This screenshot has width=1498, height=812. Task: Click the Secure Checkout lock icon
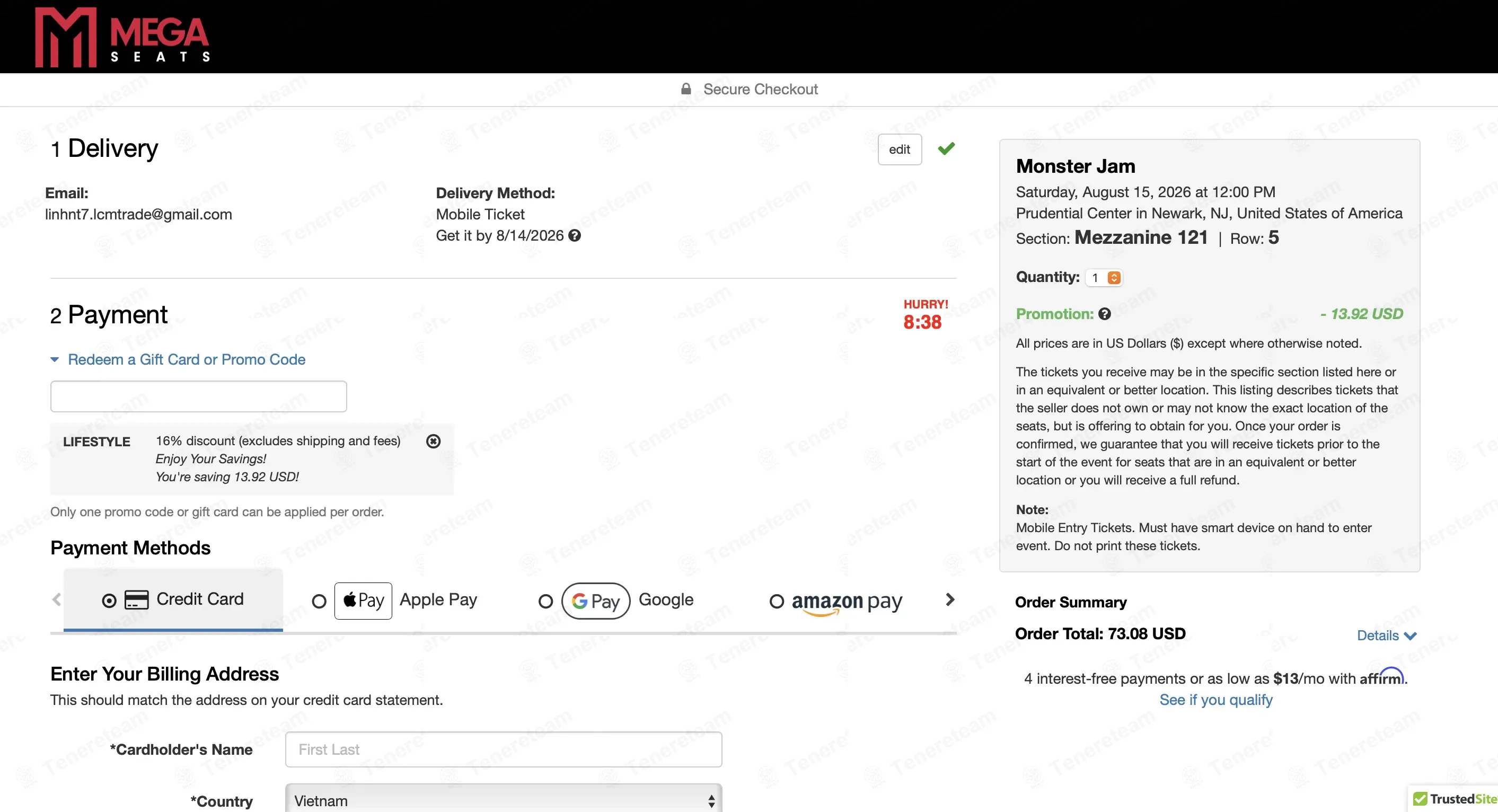[x=686, y=89]
